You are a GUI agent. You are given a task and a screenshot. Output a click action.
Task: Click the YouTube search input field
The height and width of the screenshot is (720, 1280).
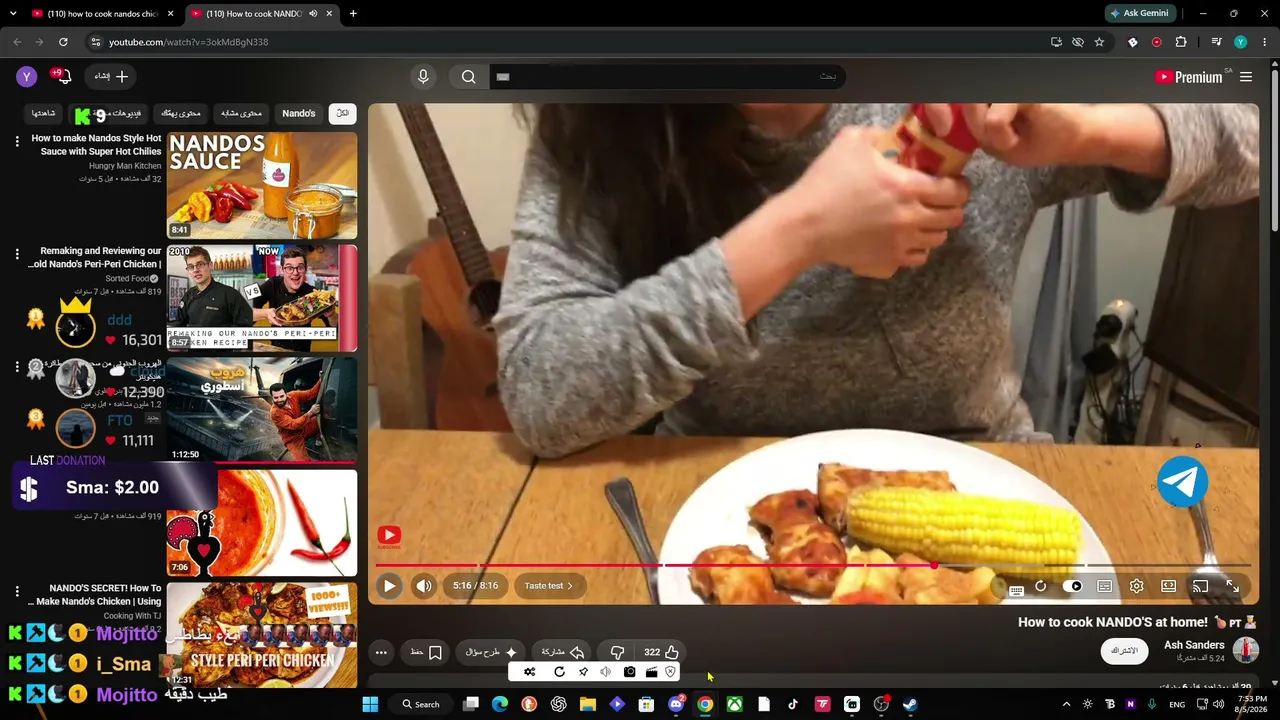[x=668, y=77]
